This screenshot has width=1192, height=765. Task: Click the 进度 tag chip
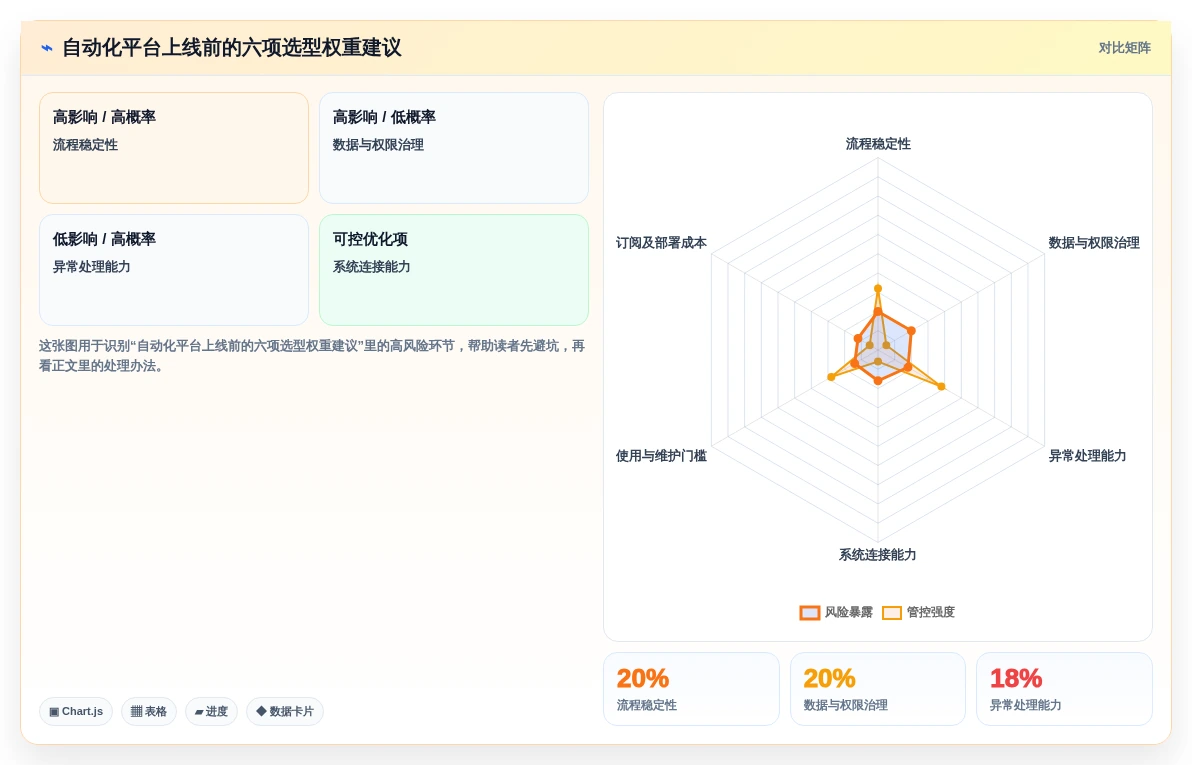[211, 712]
